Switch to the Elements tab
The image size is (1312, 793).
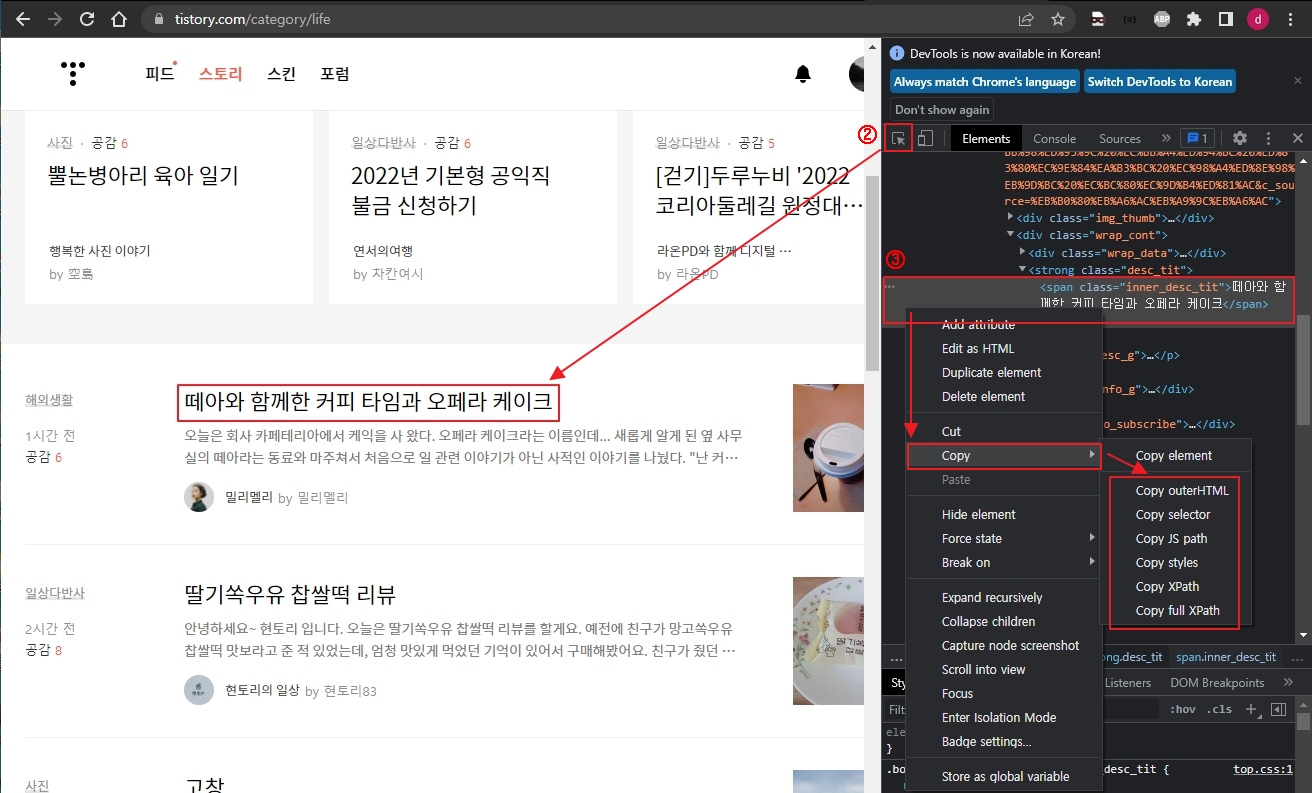pos(986,139)
